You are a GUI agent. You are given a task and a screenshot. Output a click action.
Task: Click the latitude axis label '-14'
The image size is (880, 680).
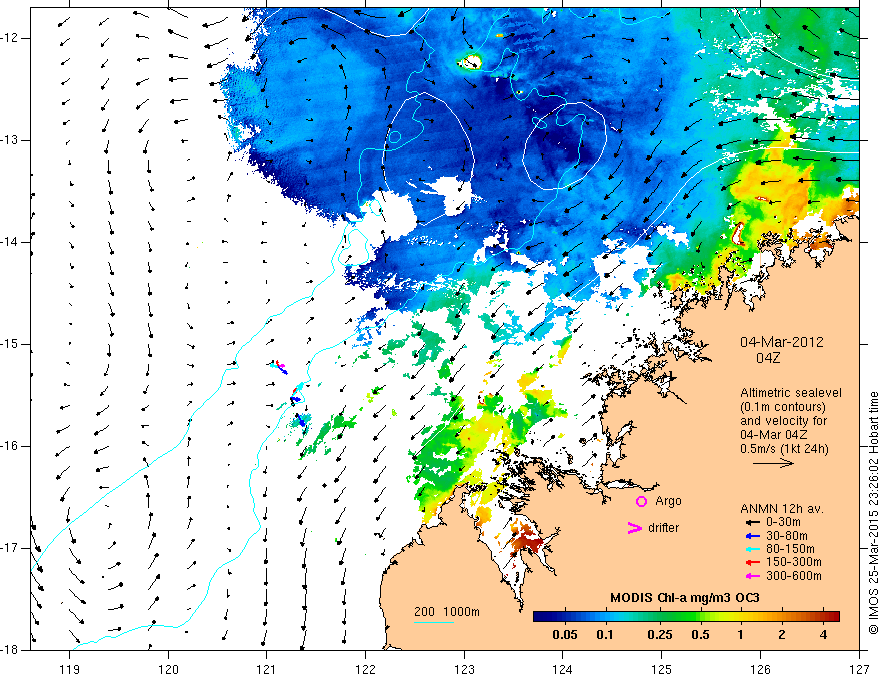pyautogui.click(x=11, y=242)
